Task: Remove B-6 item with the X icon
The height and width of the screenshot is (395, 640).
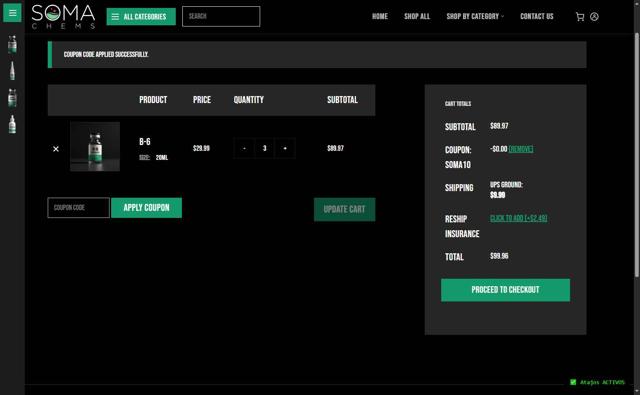Action: (x=56, y=149)
